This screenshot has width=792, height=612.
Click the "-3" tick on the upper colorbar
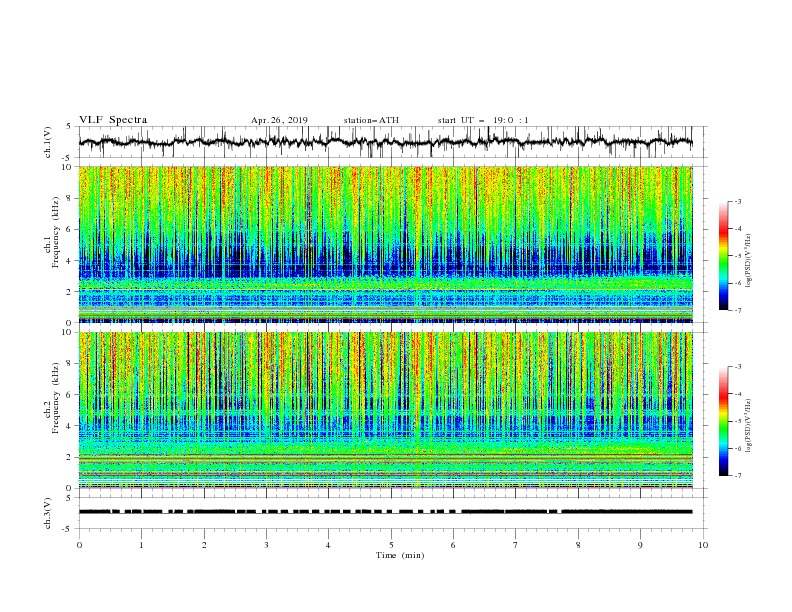737,201
